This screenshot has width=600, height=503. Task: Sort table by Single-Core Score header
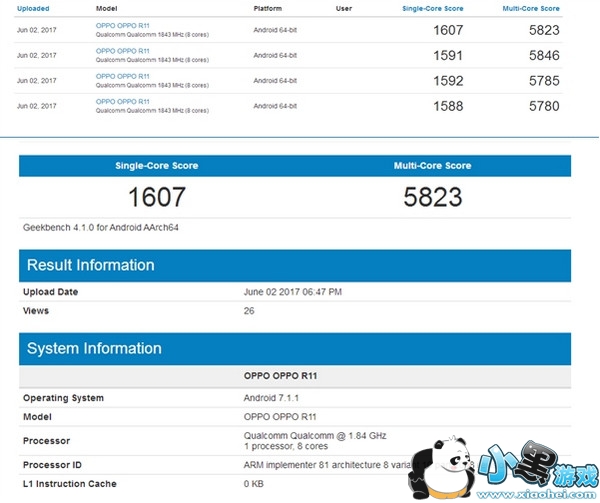click(x=432, y=8)
